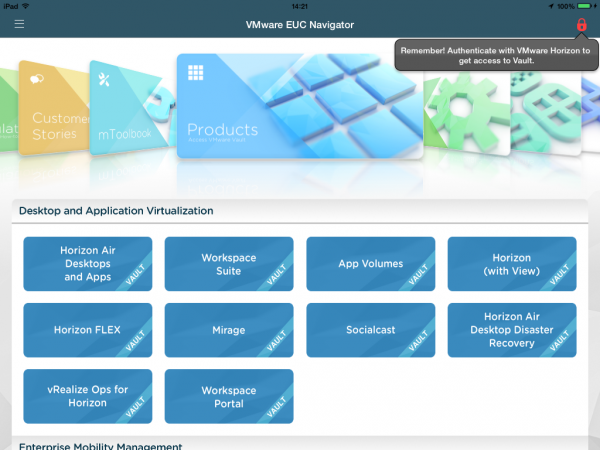Screen dimensions: 600x450
Task: Select the Products carousel card
Action: point(300,106)
